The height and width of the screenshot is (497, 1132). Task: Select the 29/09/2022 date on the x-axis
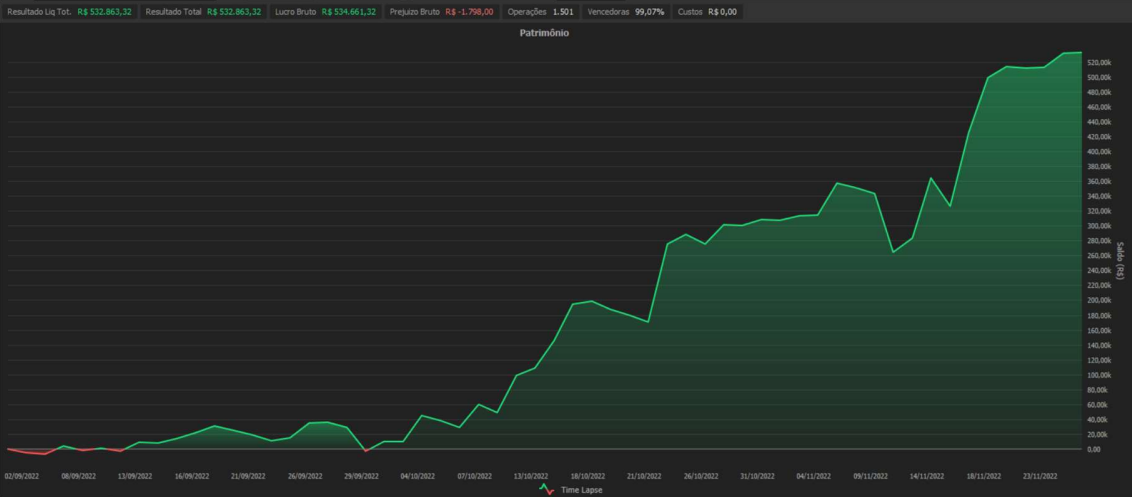pos(361,477)
